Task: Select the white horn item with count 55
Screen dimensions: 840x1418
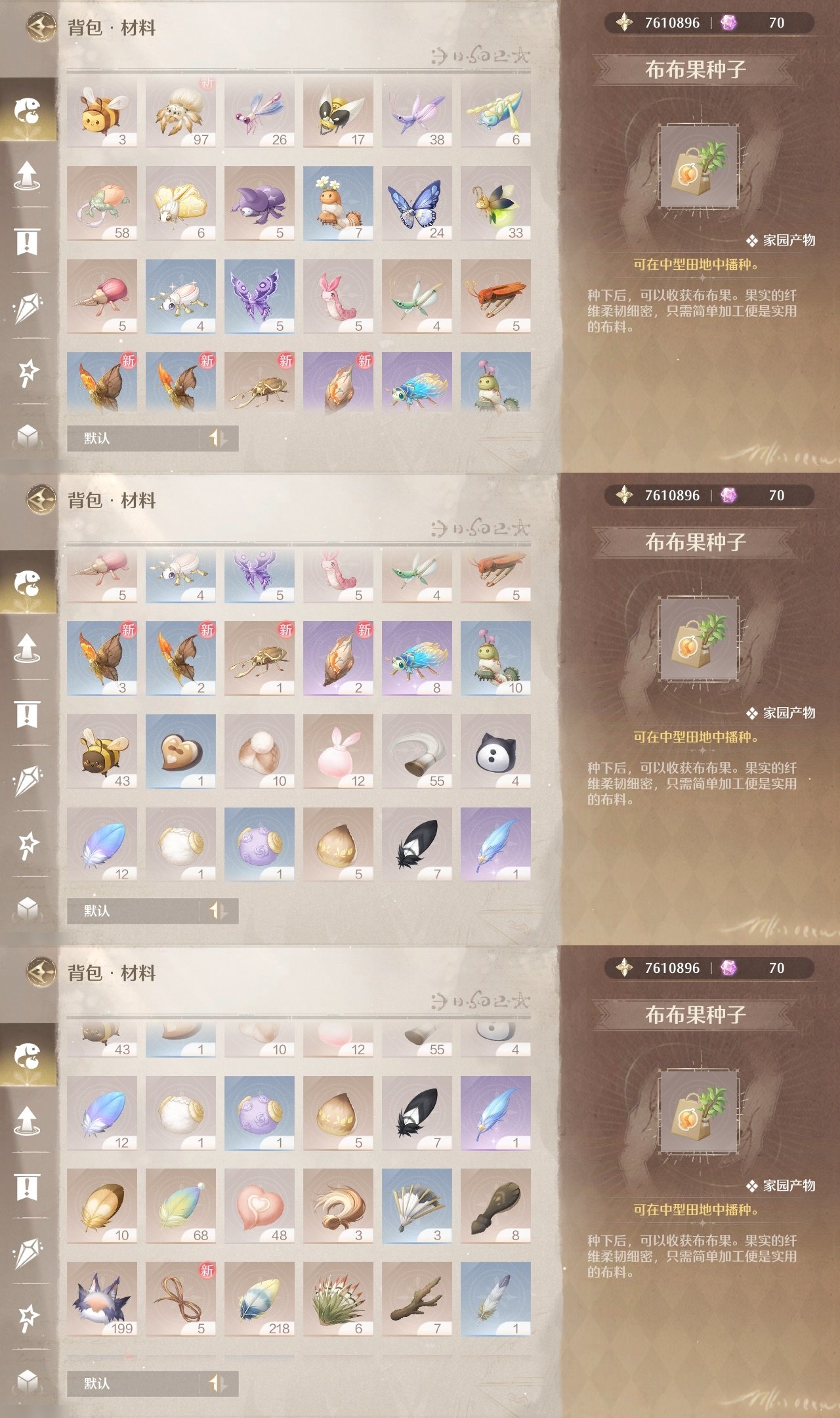Action: coord(417,752)
